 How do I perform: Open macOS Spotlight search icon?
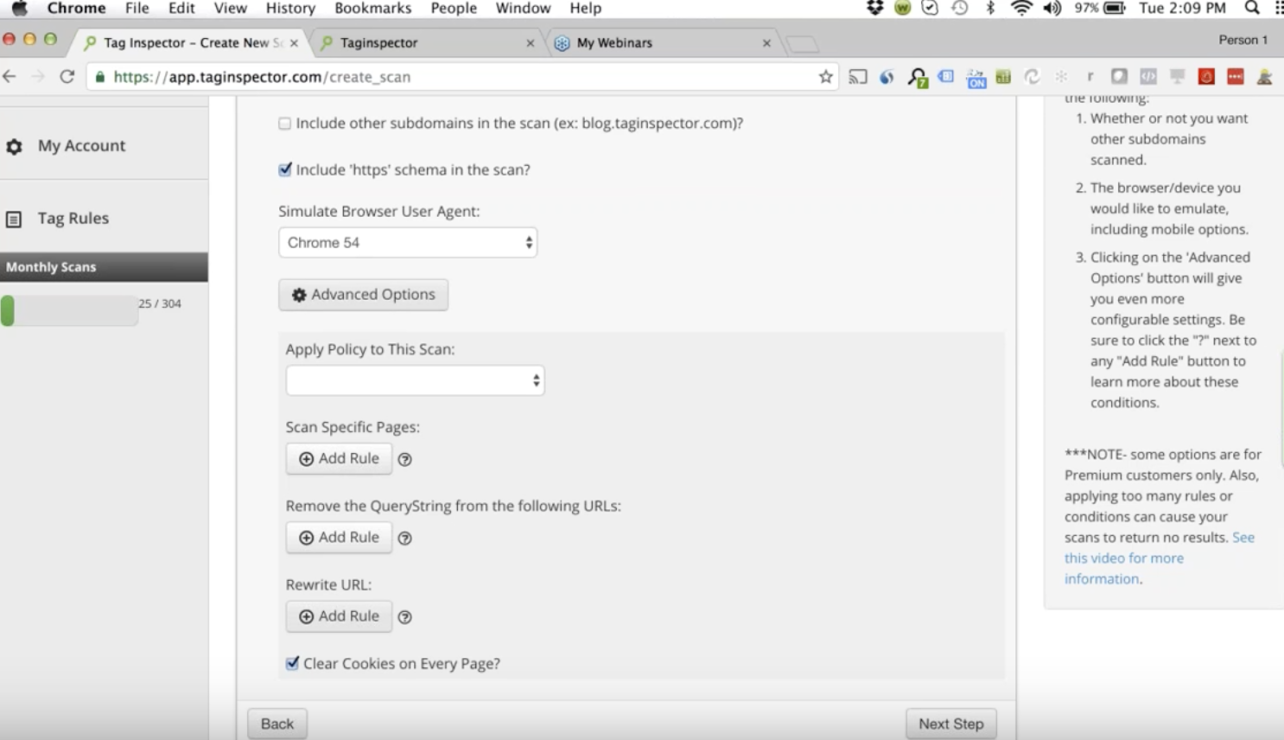[x=1251, y=8]
